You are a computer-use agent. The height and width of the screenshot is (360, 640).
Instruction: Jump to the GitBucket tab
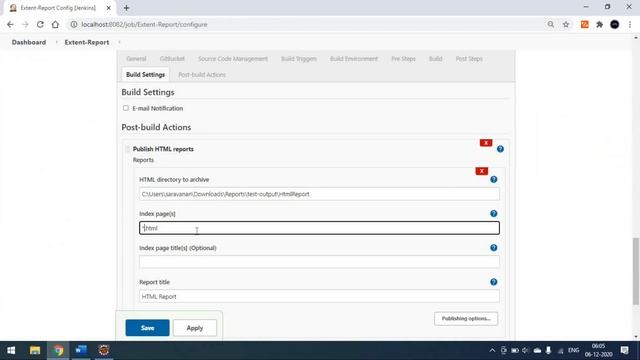click(x=172, y=59)
